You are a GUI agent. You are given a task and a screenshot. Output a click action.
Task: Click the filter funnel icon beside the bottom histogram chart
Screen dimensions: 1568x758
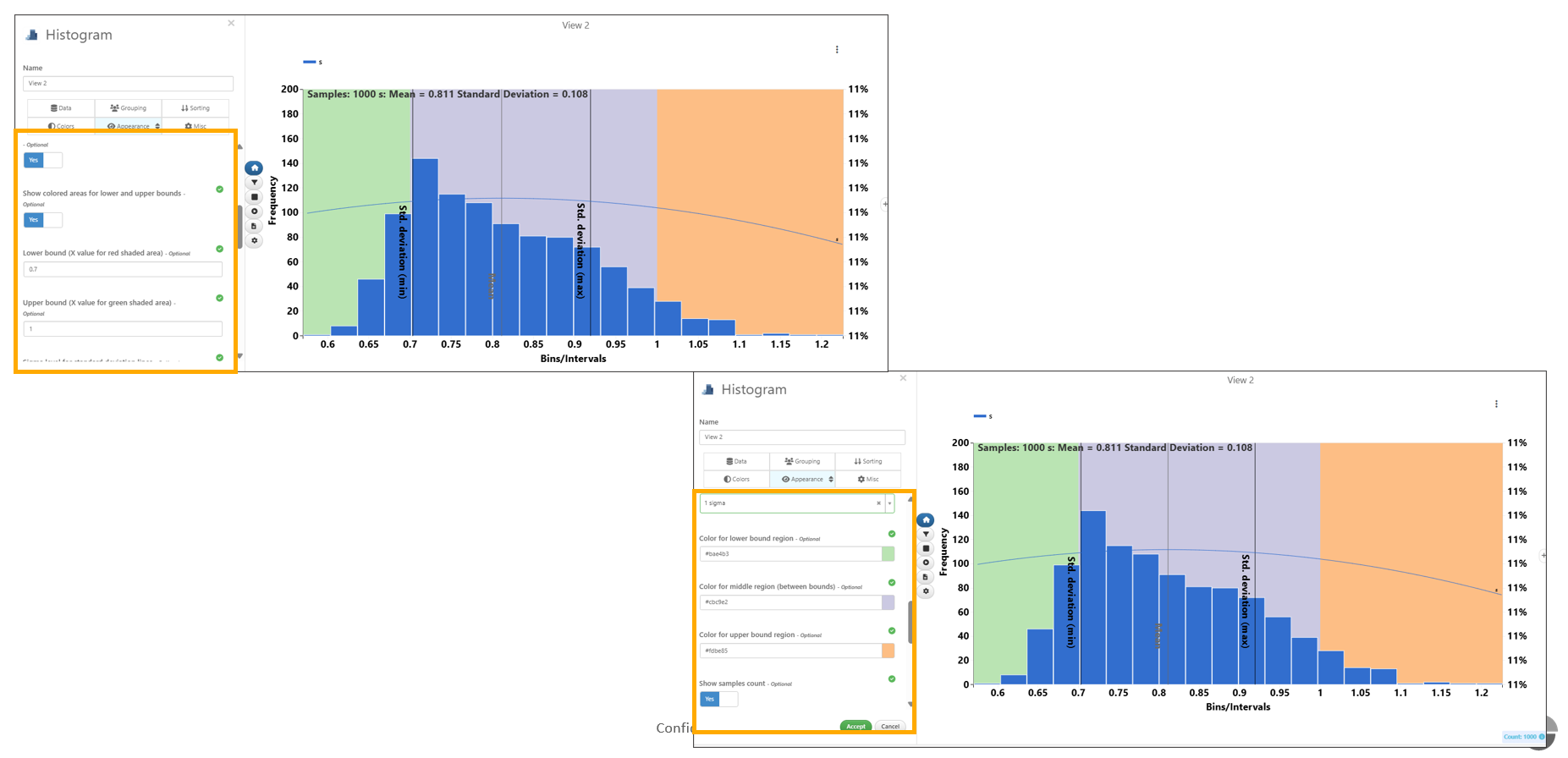[926, 534]
